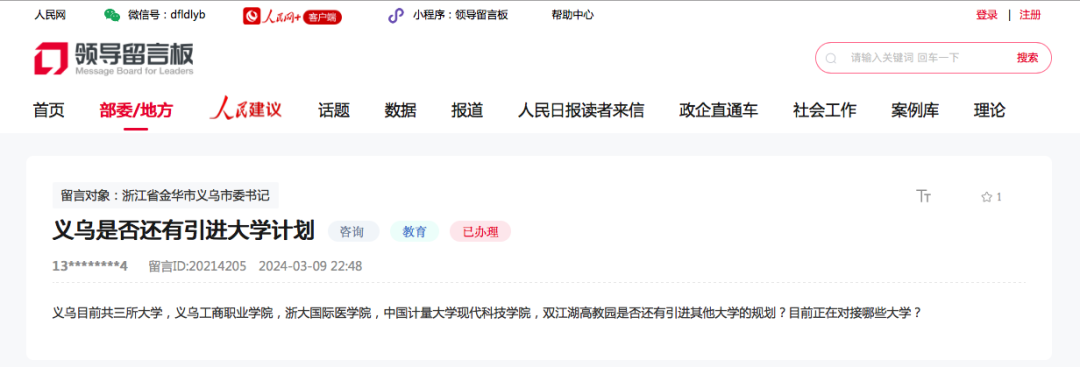Select the 部委/地方 navigation tab
The width and height of the screenshot is (1080, 367).
click(x=136, y=110)
